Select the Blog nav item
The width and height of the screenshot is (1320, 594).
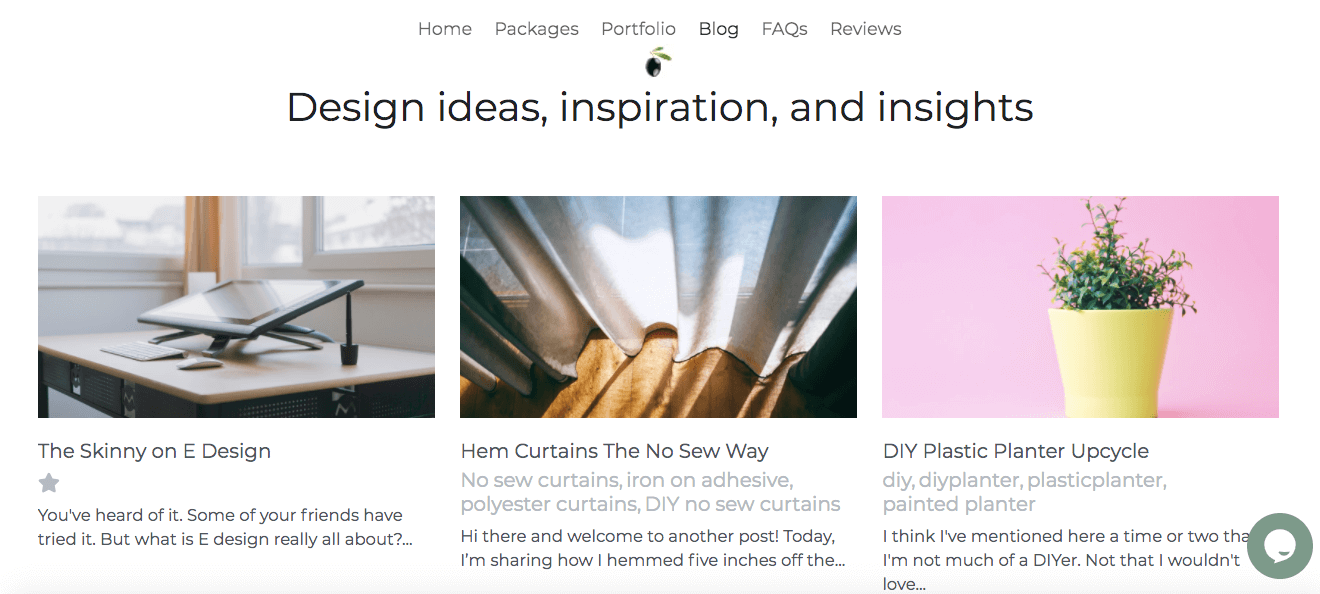coord(718,29)
